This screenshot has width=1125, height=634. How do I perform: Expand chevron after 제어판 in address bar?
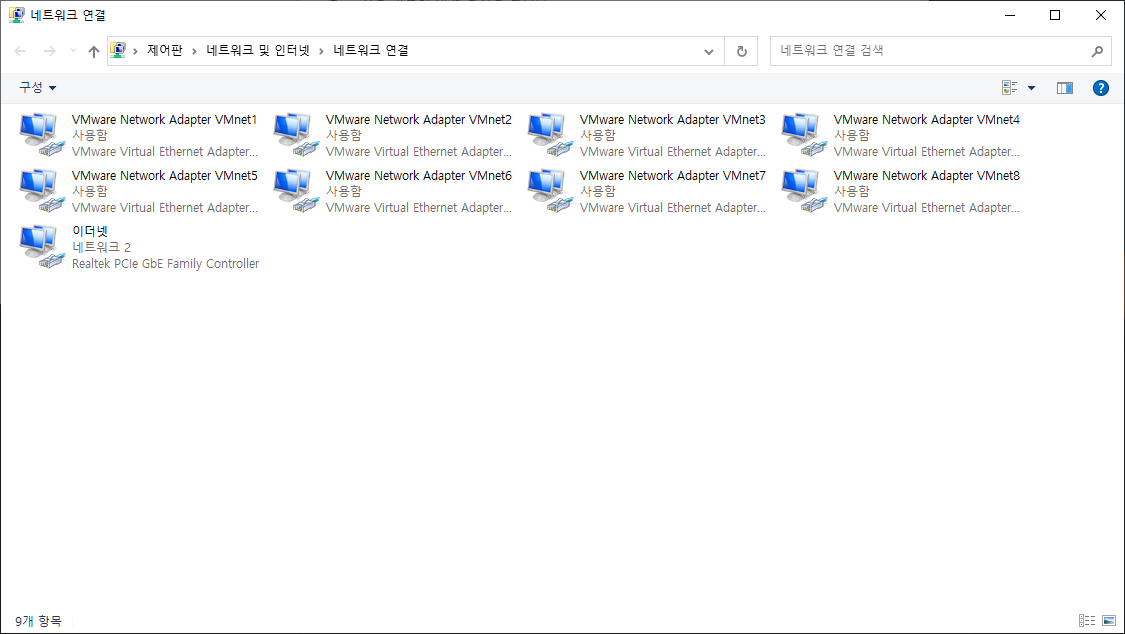(x=194, y=51)
